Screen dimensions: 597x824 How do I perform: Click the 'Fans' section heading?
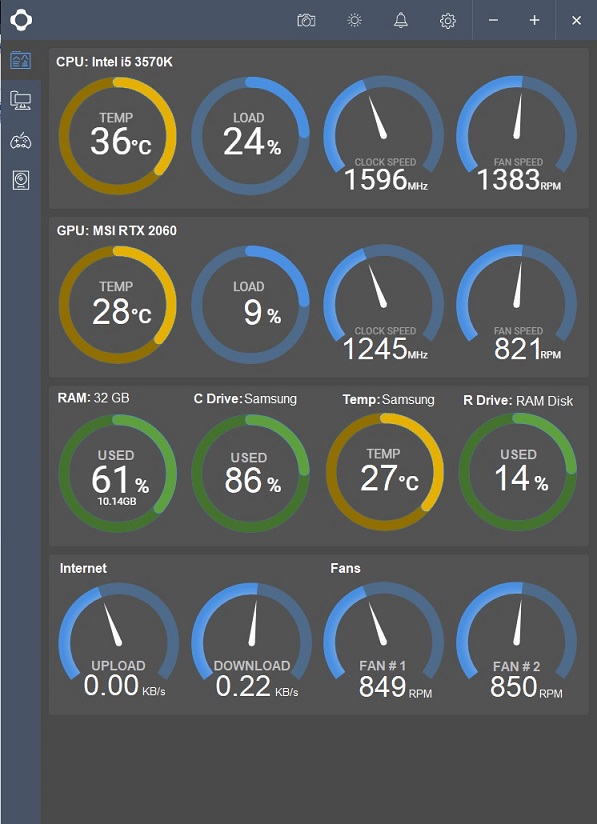tap(345, 568)
